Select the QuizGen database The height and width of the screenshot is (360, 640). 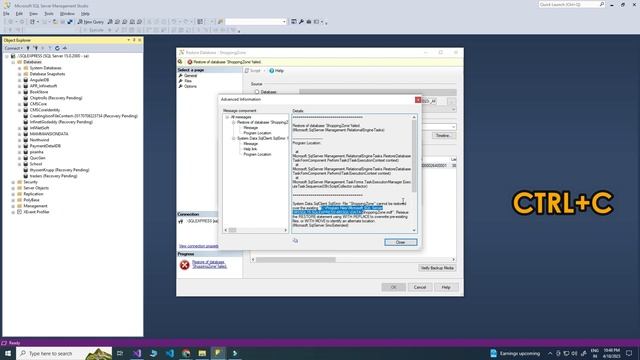pyautogui.click(x=37, y=158)
